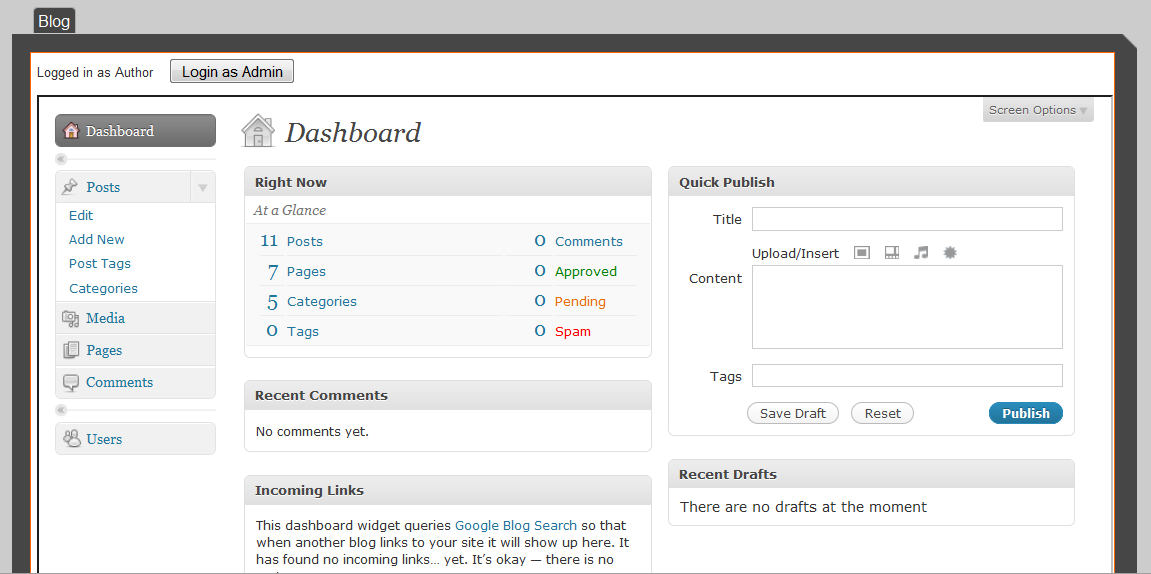Open Categories submenu link under Posts
The image size is (1151, 574).
104,288
